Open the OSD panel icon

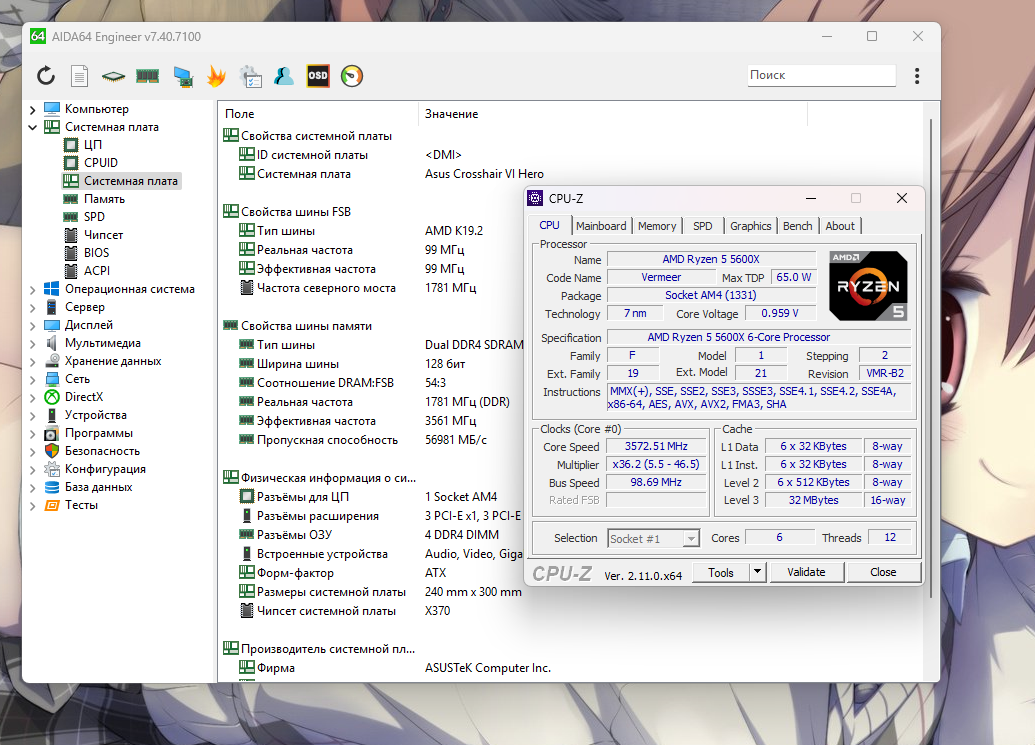click(x=318, y=76)
